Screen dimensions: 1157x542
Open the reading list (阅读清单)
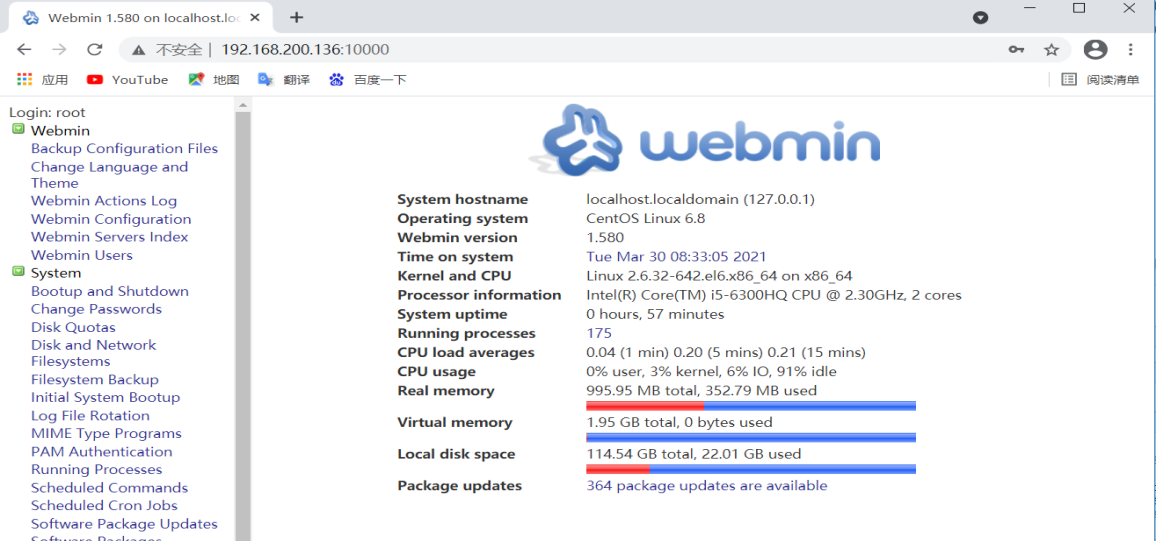[x=1100, y=80]
